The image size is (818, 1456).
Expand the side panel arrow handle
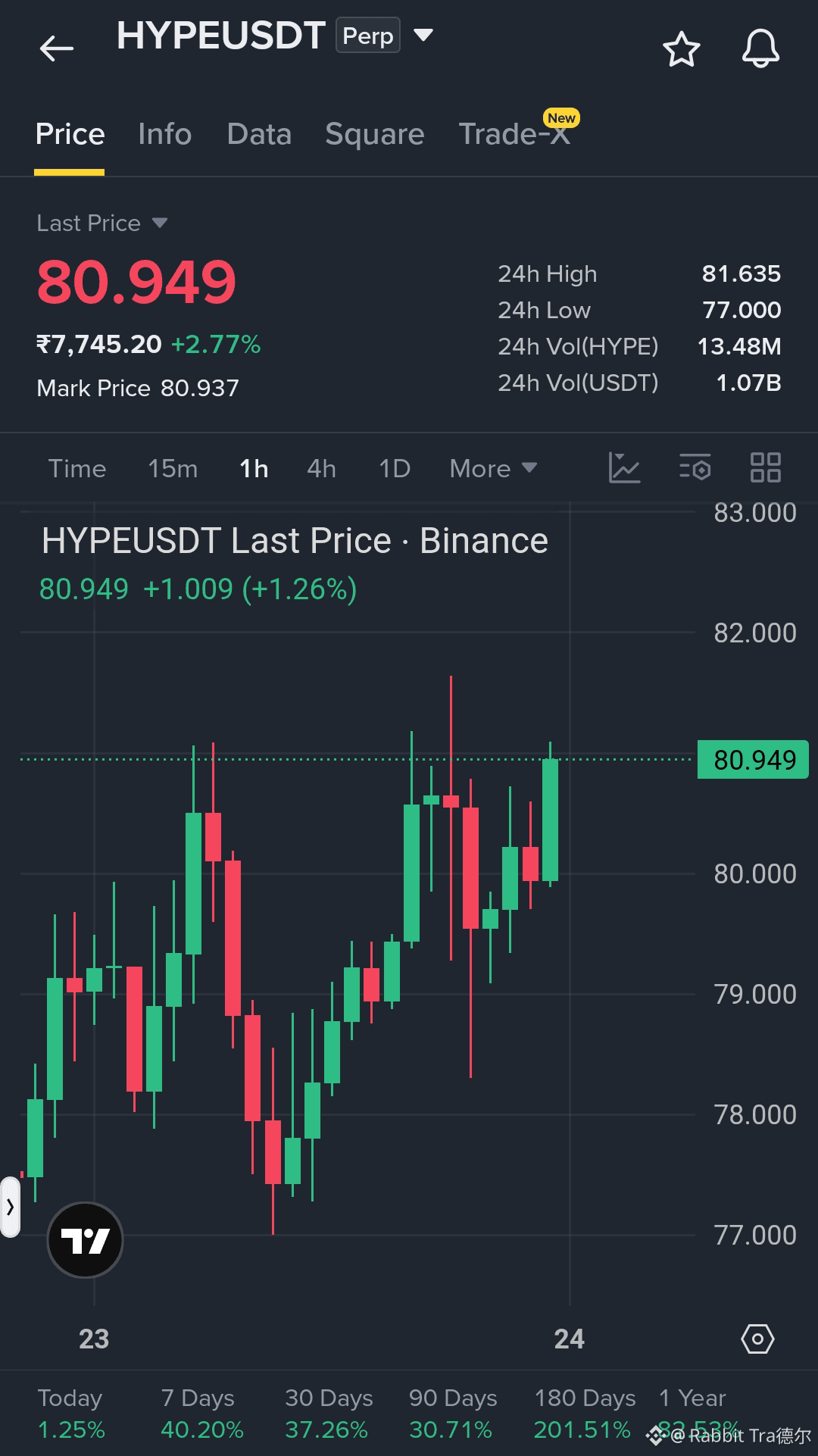pyautogui.click(x=10, y=1207)
